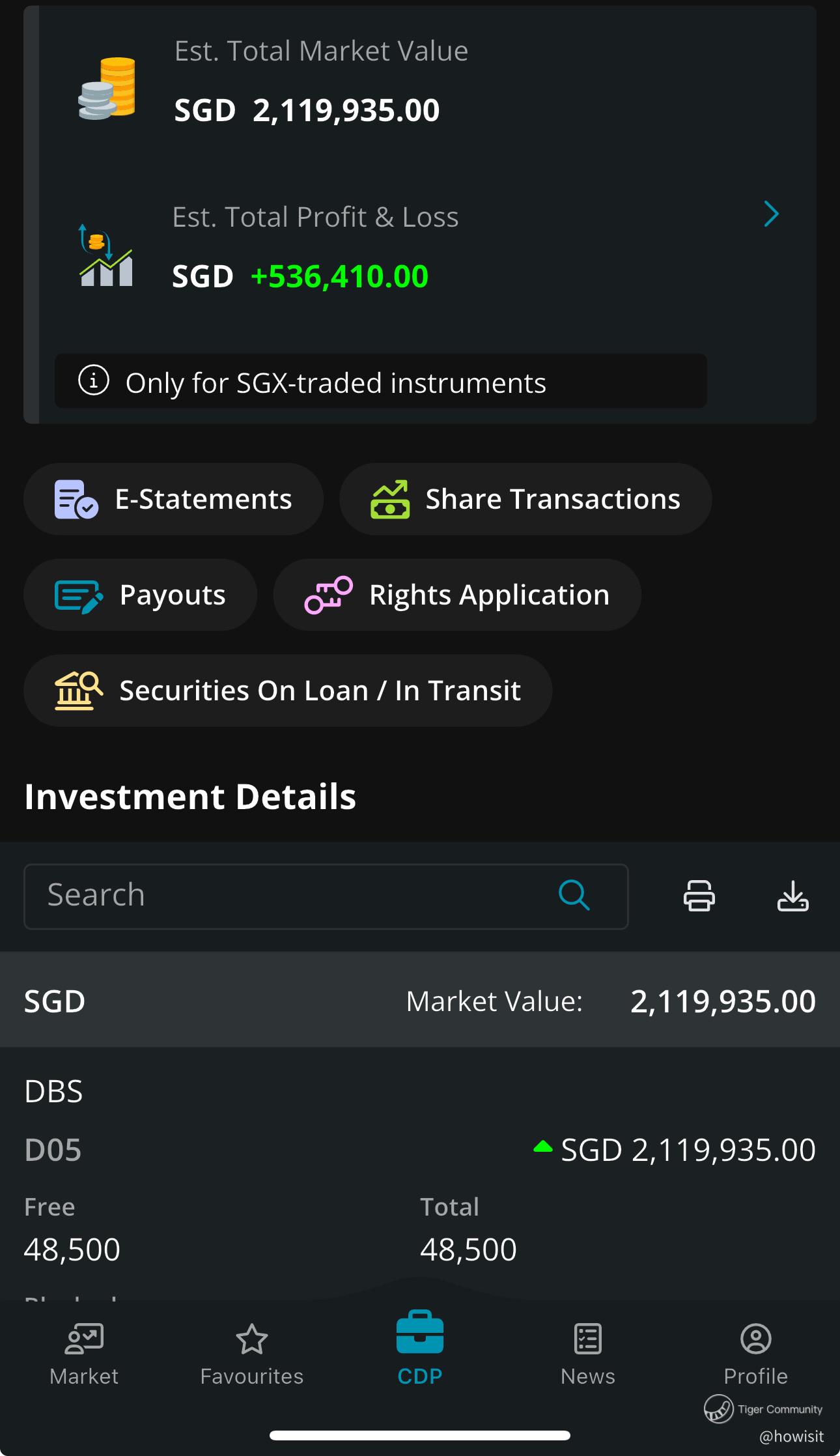The image size is (840, 1456).
Task: Focus the Search input field
Action: pyautogui.click(x=293, y=895)
